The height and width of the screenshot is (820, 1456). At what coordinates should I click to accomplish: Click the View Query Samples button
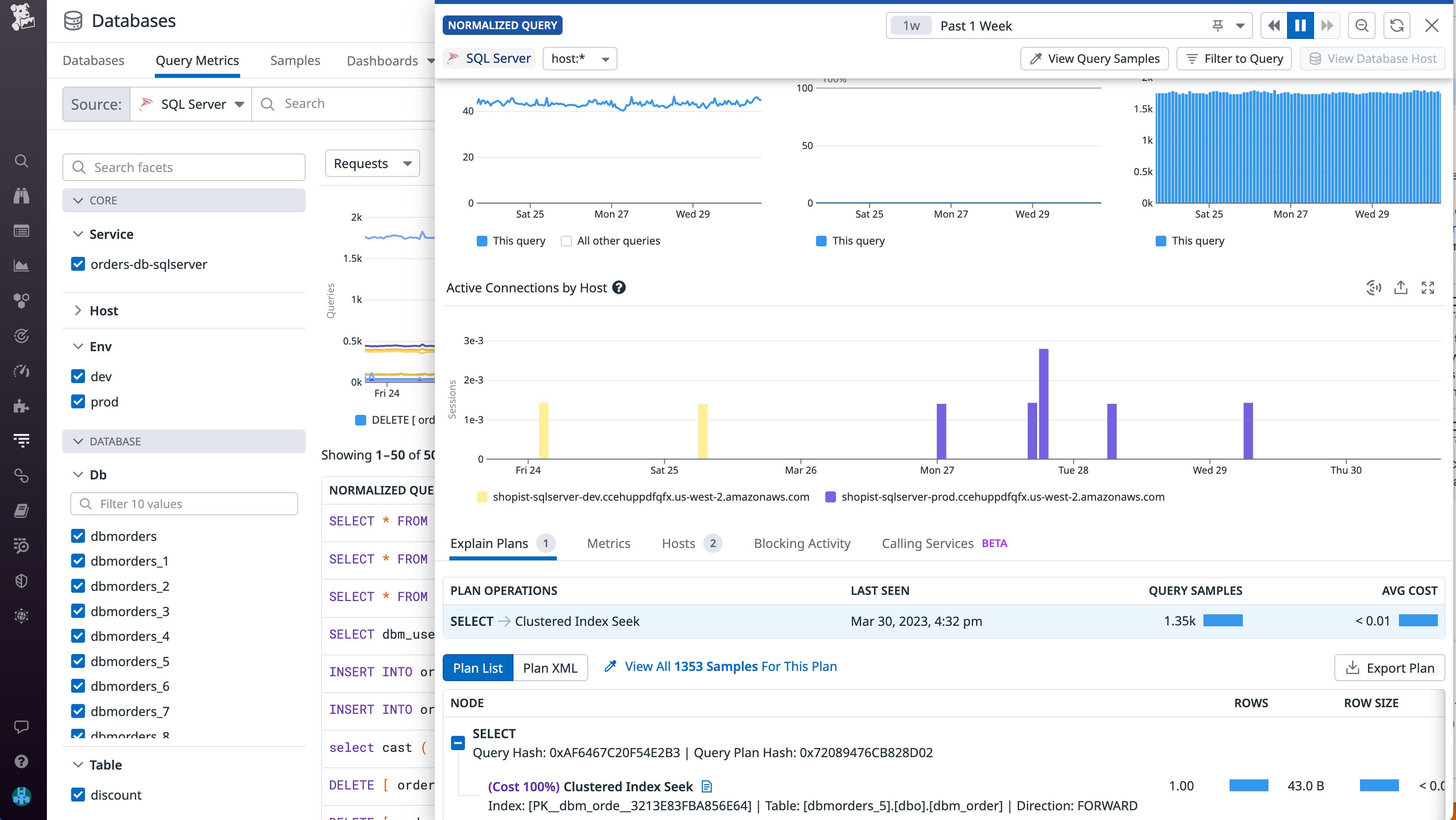[x=1093, y=58]
